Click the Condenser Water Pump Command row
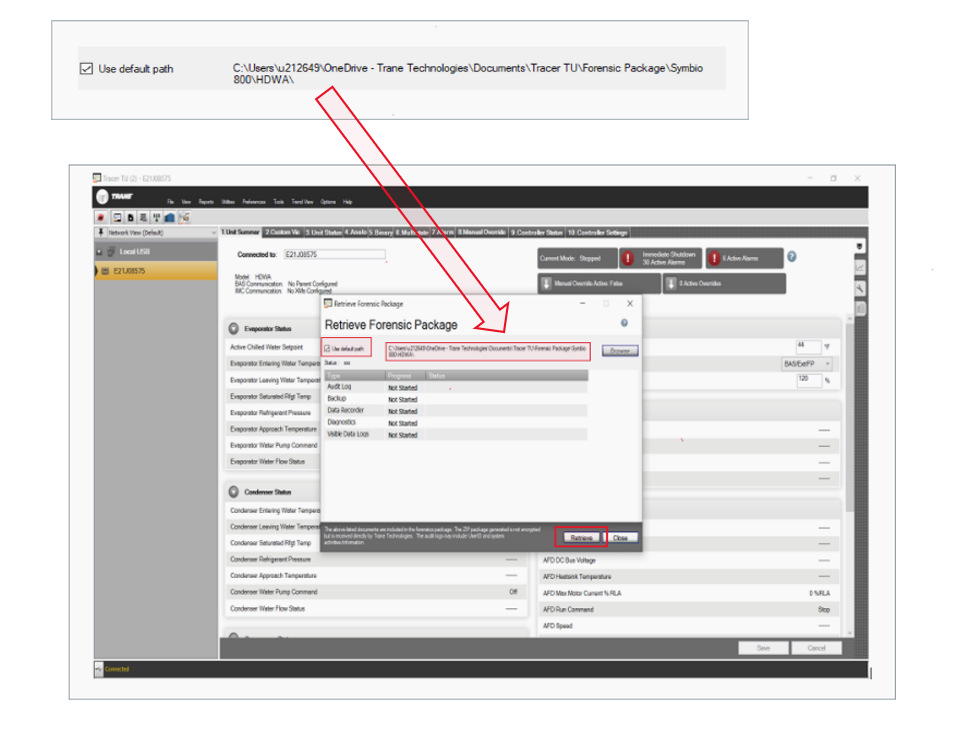The height and width of the screenshot is (739, 976). click(x=375, y=592)
